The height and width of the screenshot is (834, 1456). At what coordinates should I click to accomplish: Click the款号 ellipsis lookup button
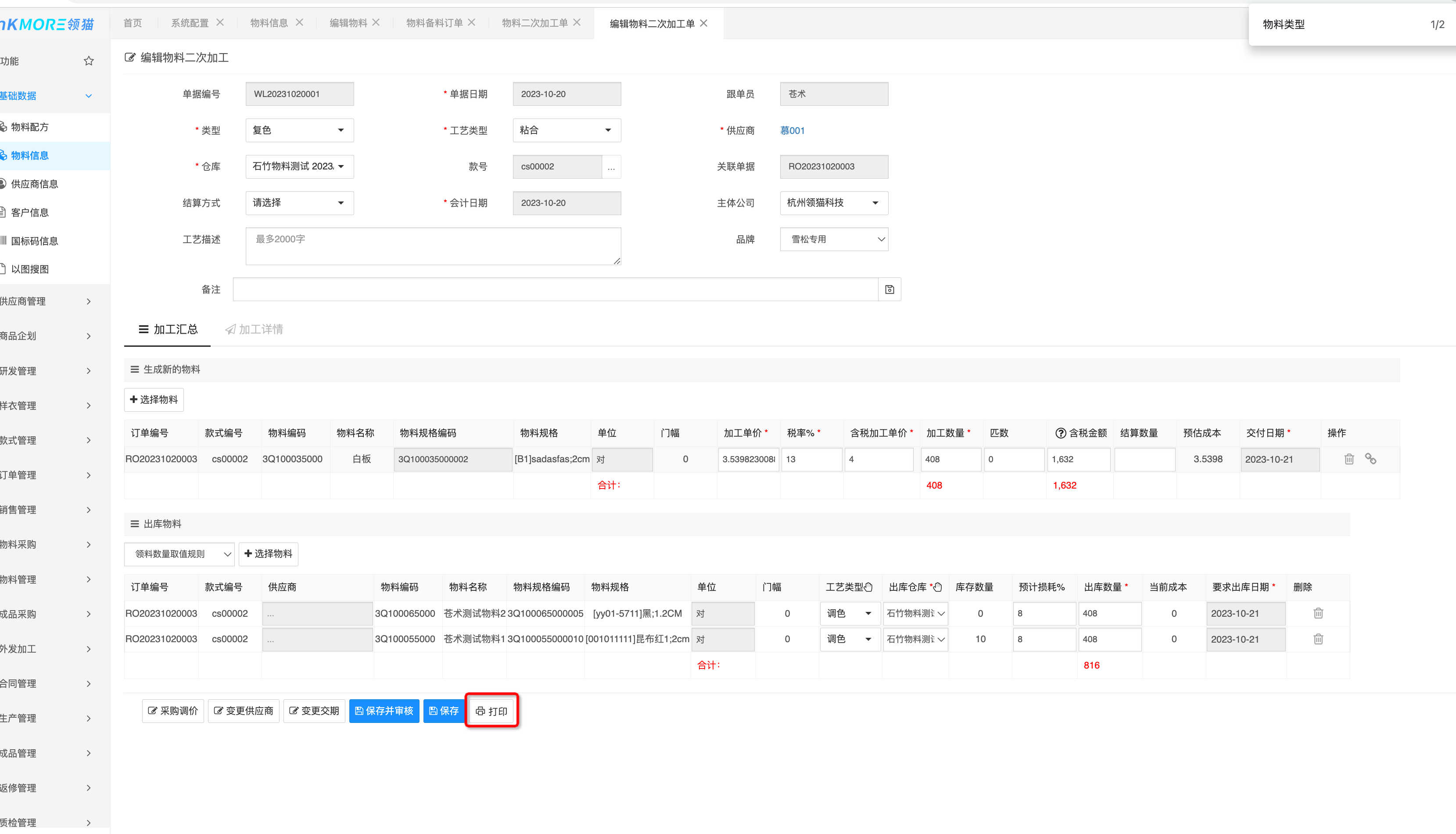[x=611, y=167]
